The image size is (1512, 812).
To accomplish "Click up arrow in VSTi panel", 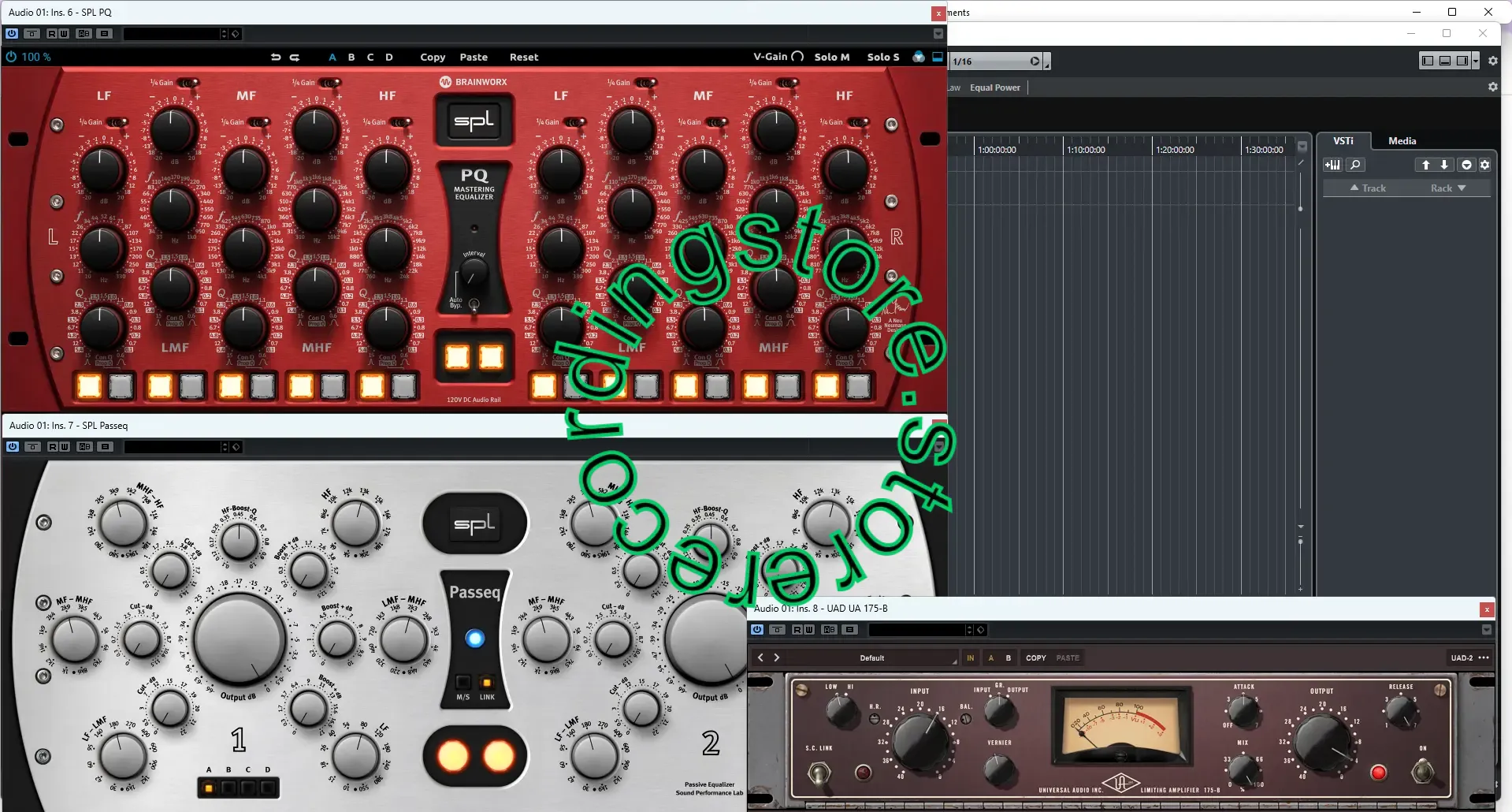I will tap(1425, 165).
